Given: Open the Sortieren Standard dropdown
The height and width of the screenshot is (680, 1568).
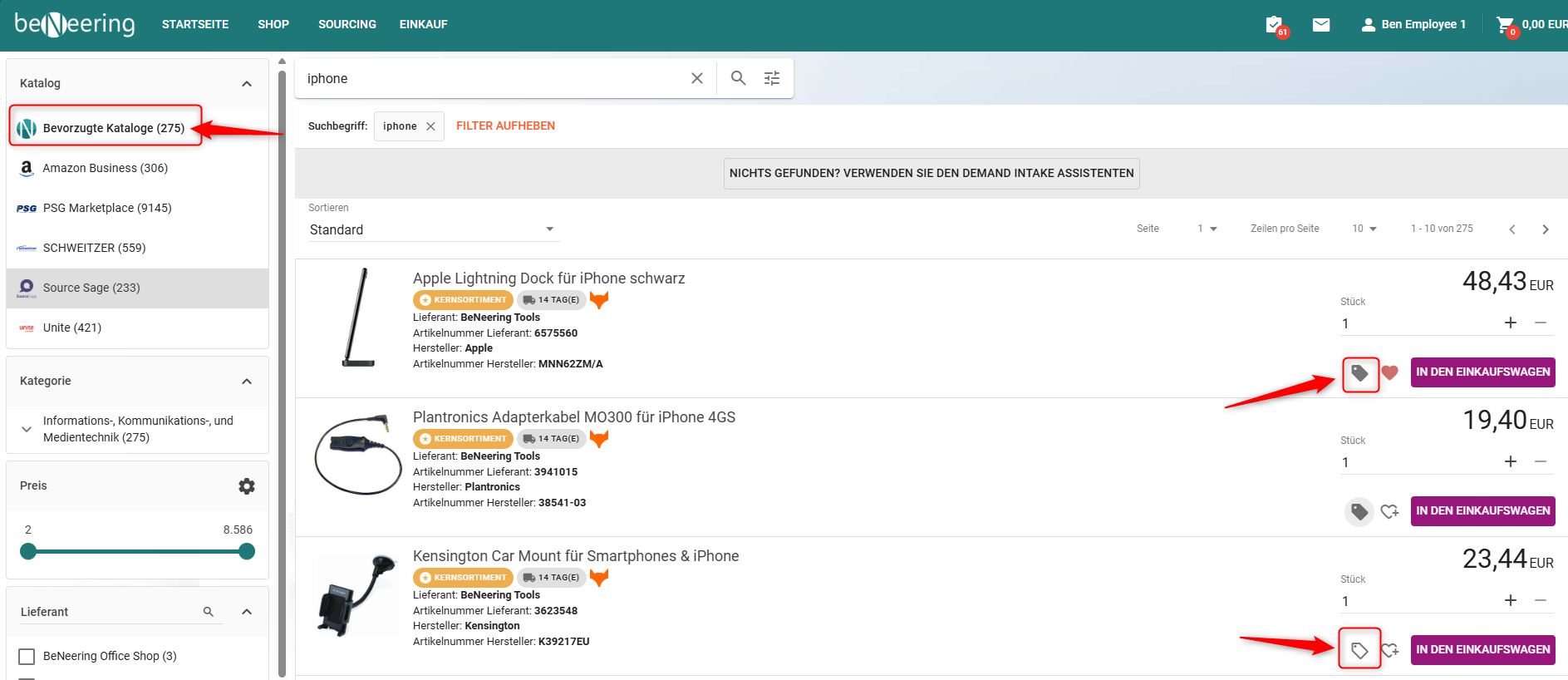Looking at the screenshot, I should 432,229.
